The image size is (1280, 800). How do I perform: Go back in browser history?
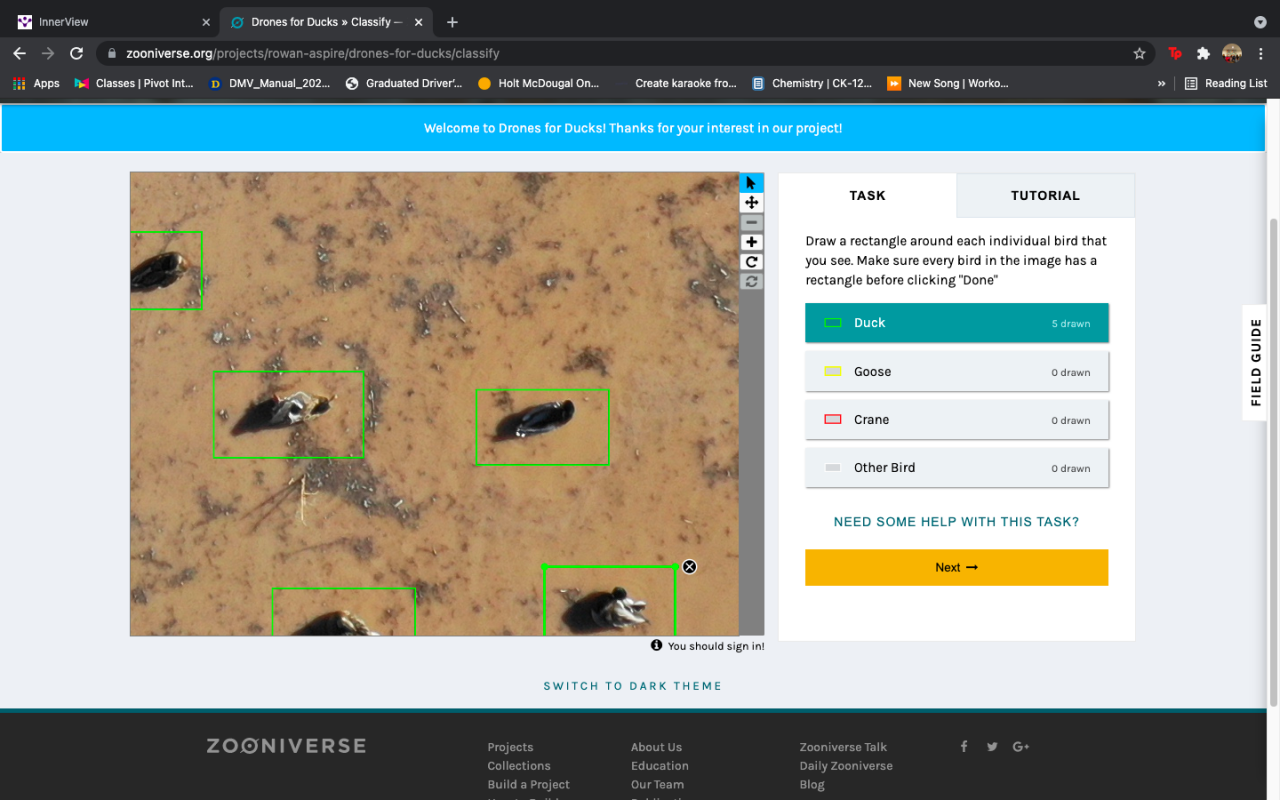(19, 53)
